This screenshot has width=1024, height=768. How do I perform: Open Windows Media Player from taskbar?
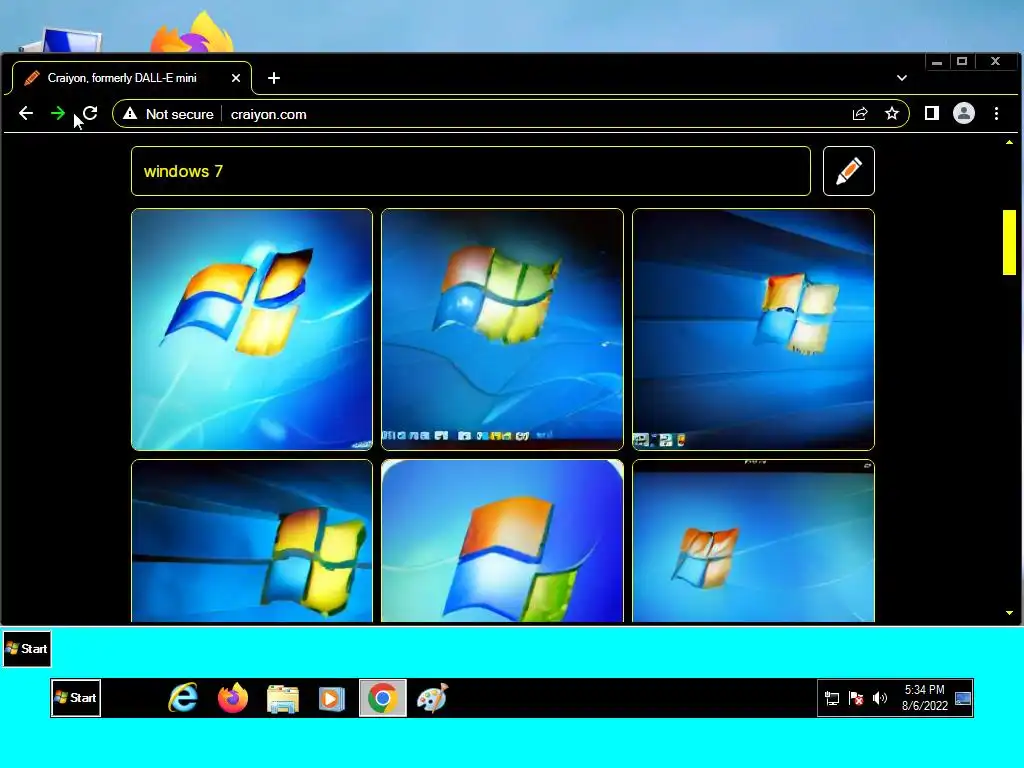click(x=332, y=698)
